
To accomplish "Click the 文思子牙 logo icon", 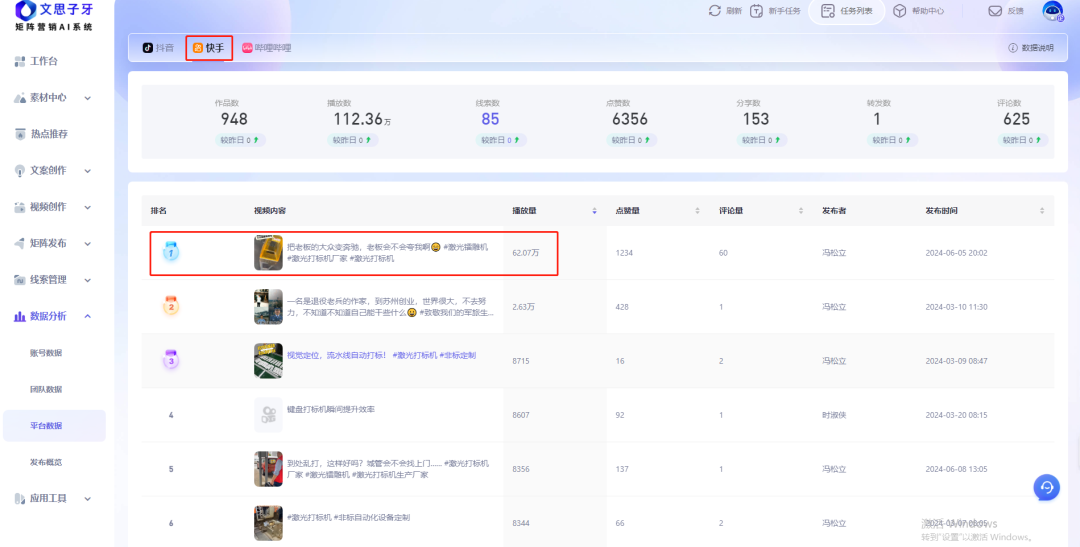I will (x=25, y=10).
